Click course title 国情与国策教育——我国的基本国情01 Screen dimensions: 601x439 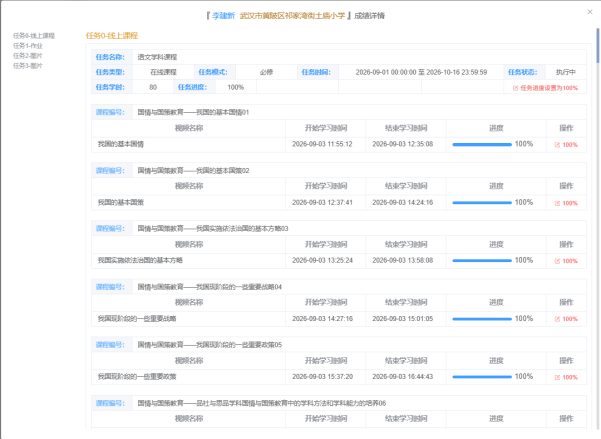[193, 112]
